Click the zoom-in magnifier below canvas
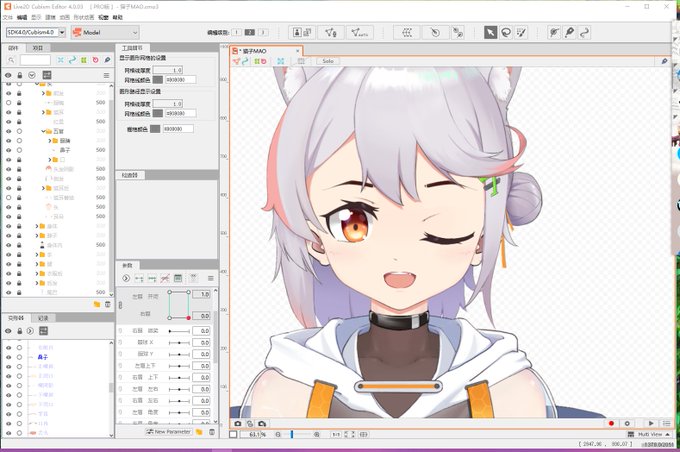Image resolution: width=680 pixels, height=452 pixels. [317, 434]
